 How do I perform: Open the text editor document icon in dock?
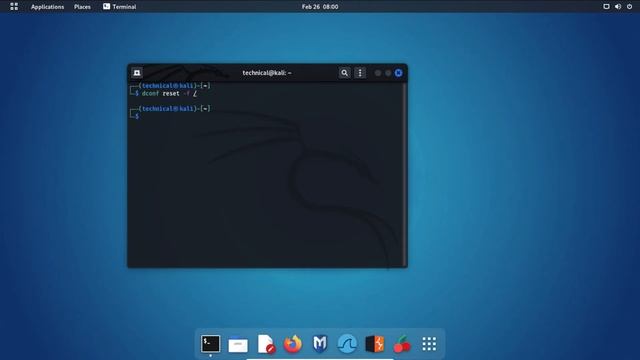click(x=266, y=344)
